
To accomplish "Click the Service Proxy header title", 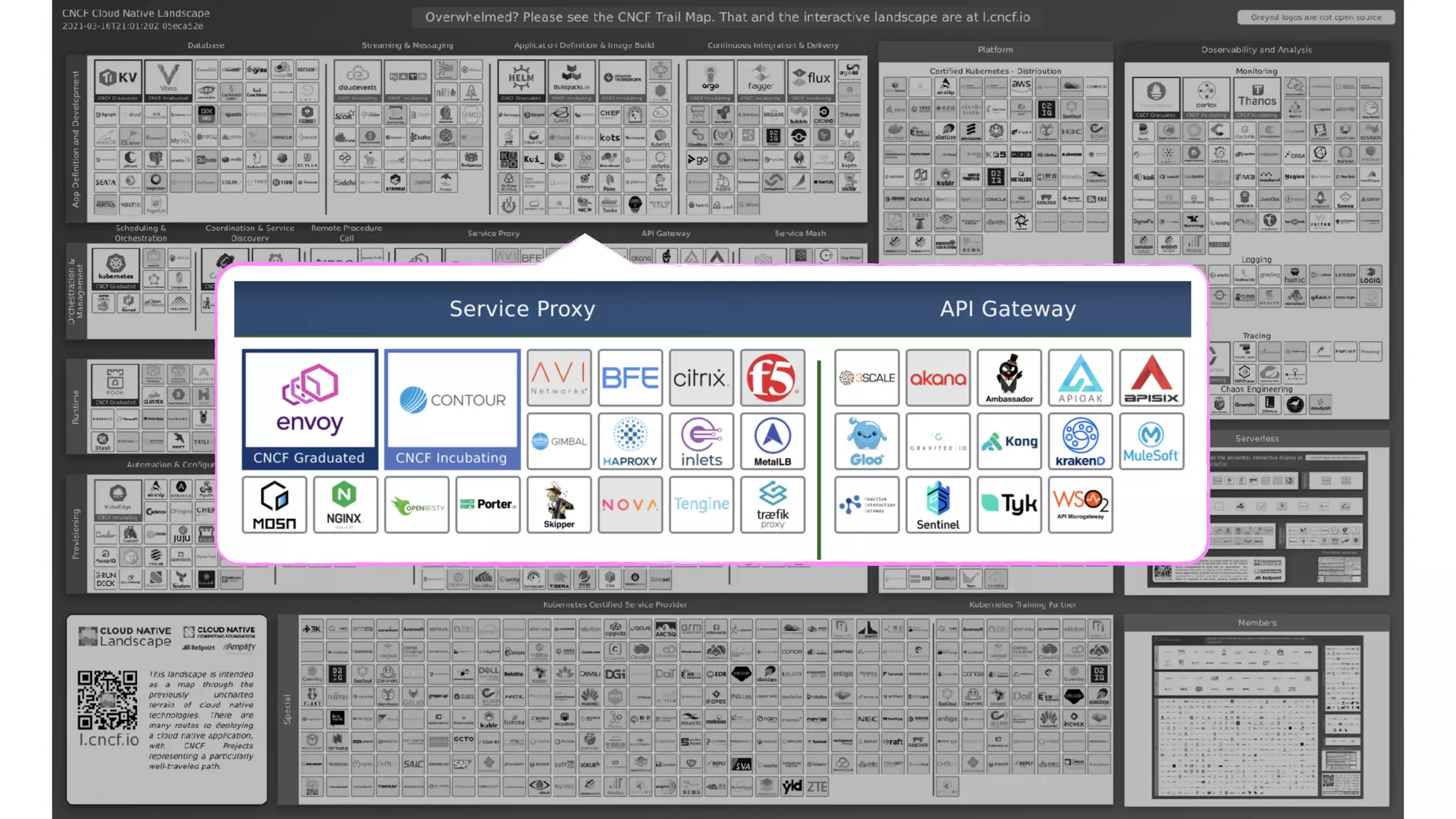I will click(522, 309).
